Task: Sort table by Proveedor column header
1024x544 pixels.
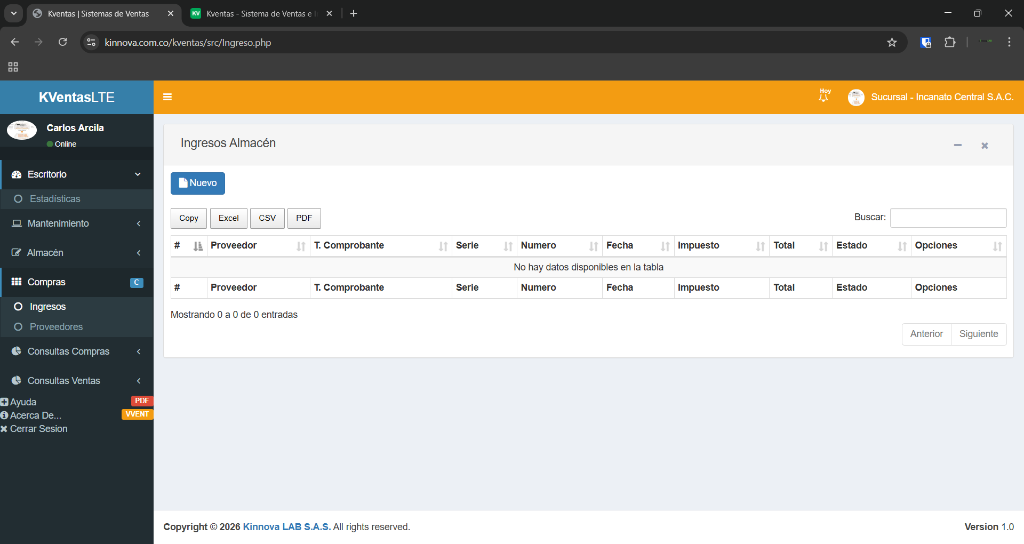Action: (x=259, y=246)
